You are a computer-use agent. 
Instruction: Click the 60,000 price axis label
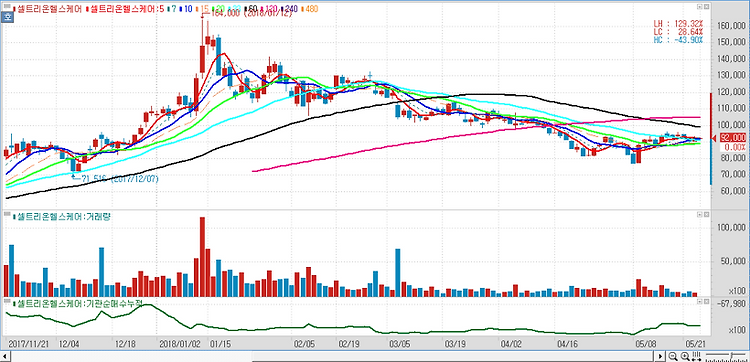[x=732, y=191]
